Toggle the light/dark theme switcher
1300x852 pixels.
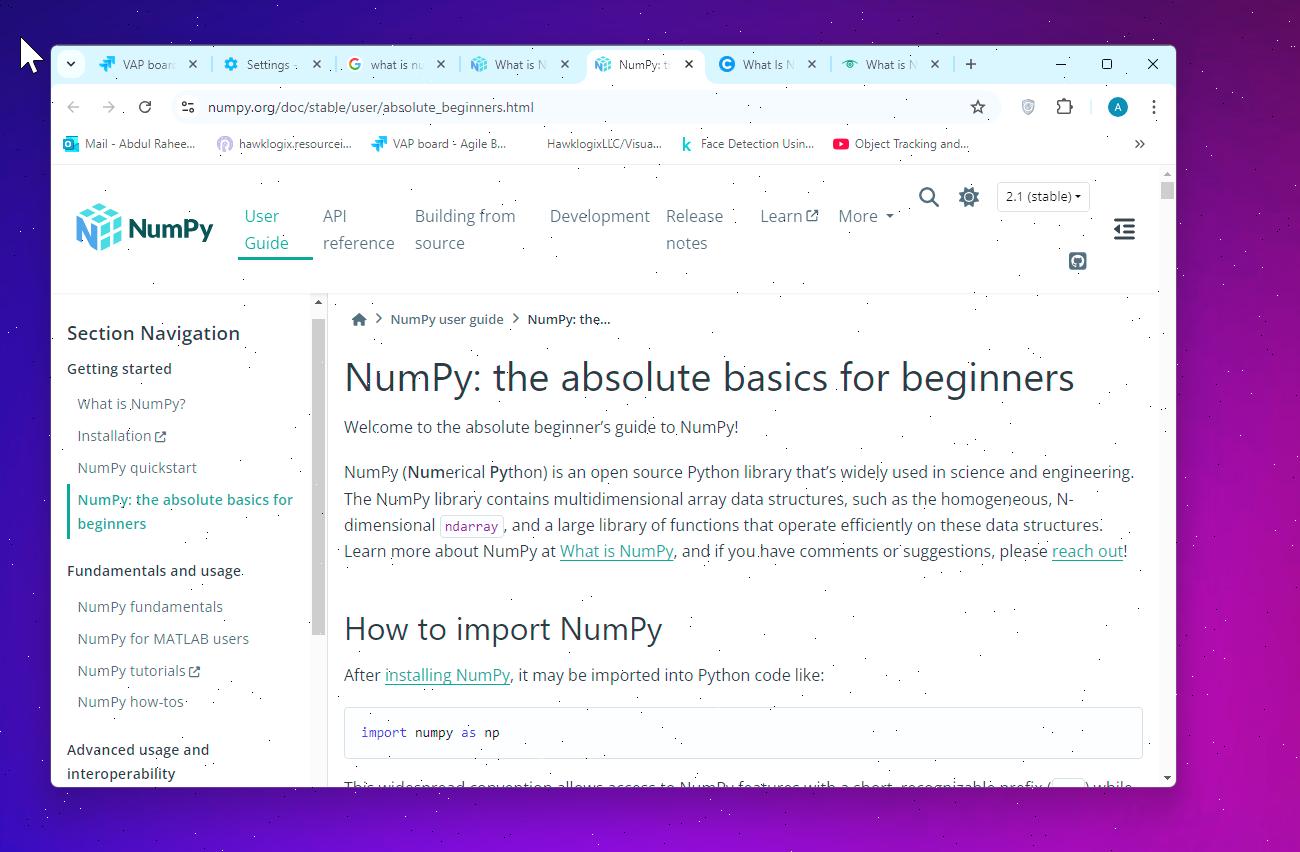[969, 197]
